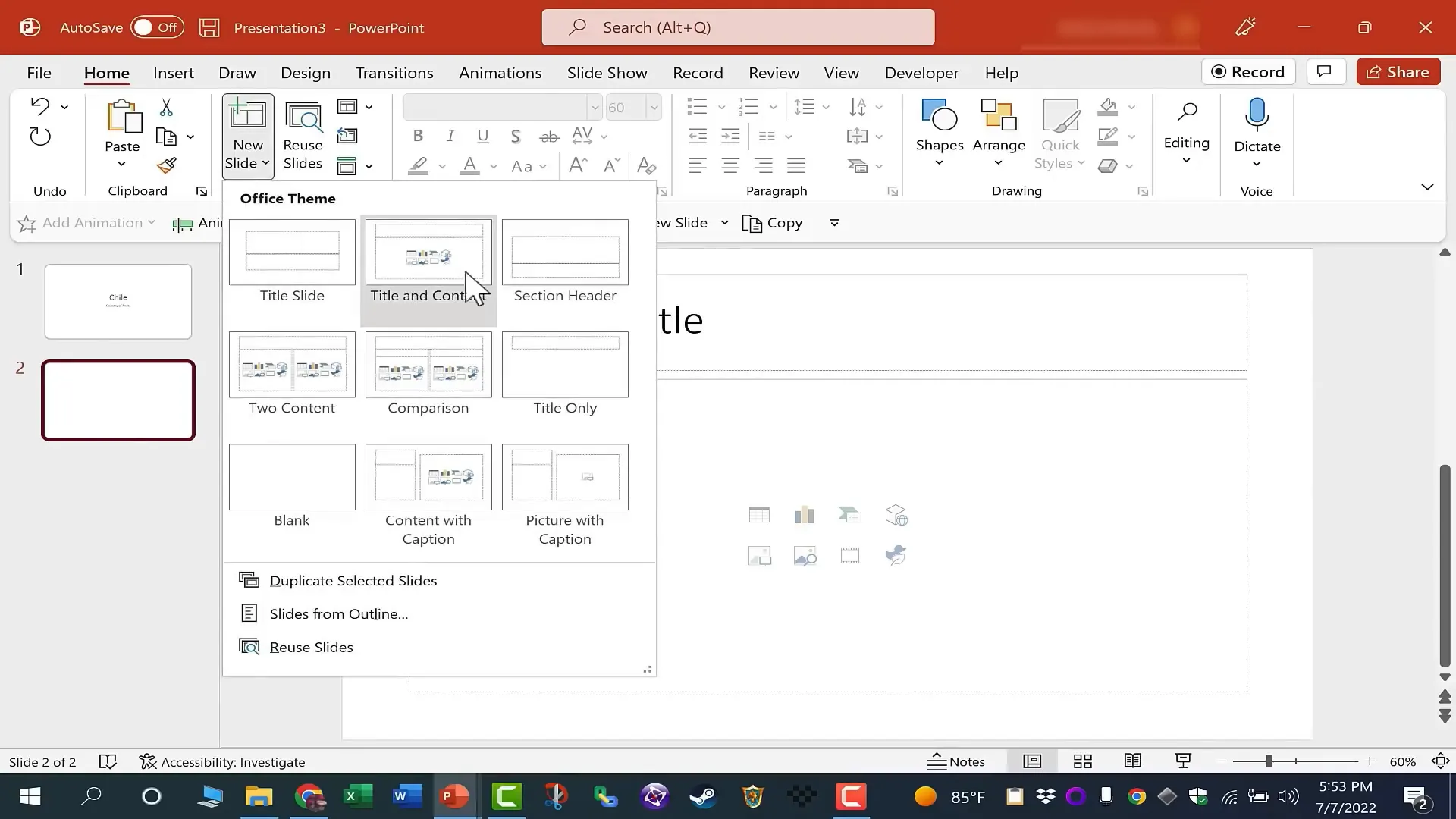Open the Shapes gallery
This screenshot has width=1456, height=819.
(939, 134)
